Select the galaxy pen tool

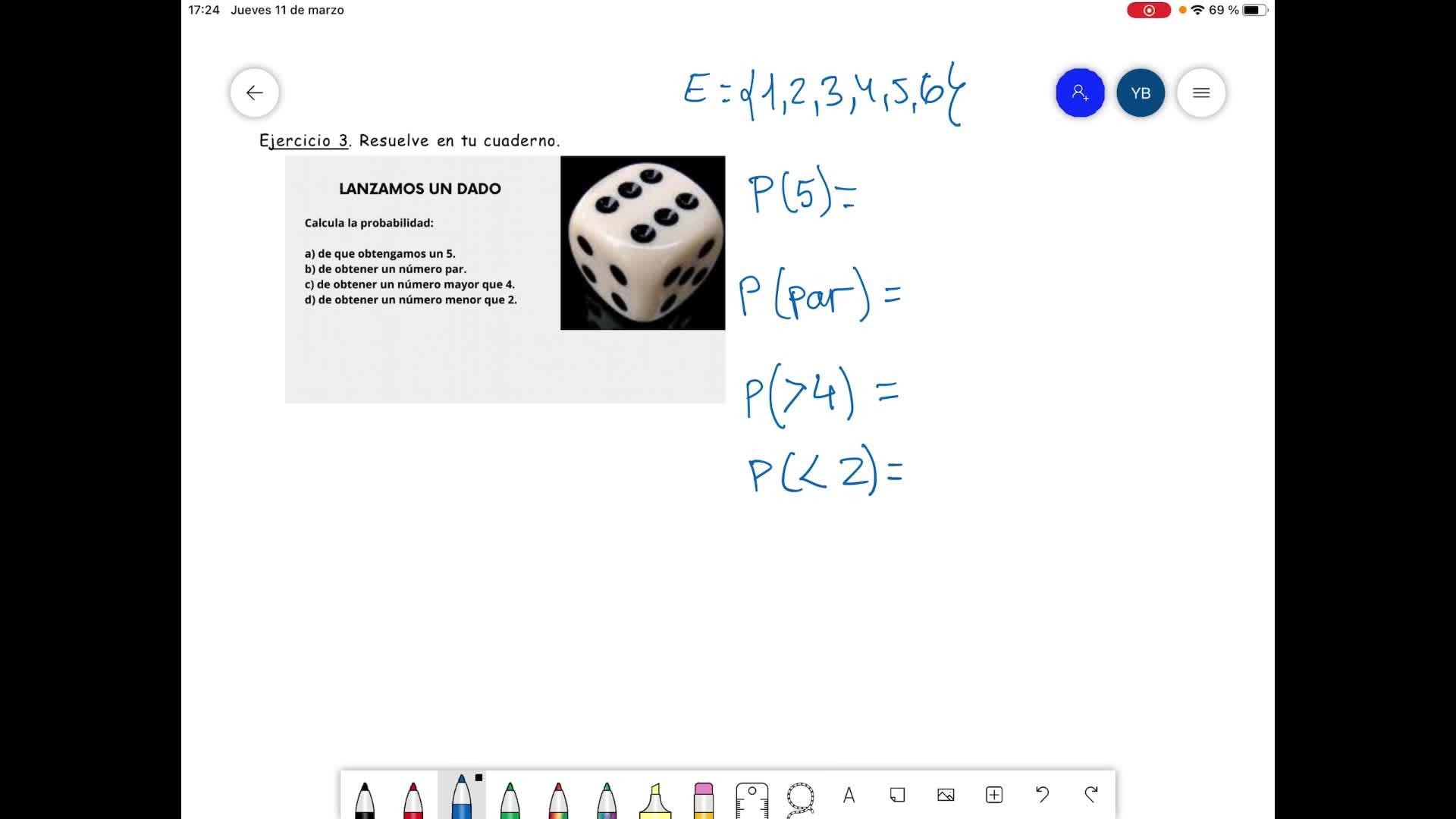607,798
